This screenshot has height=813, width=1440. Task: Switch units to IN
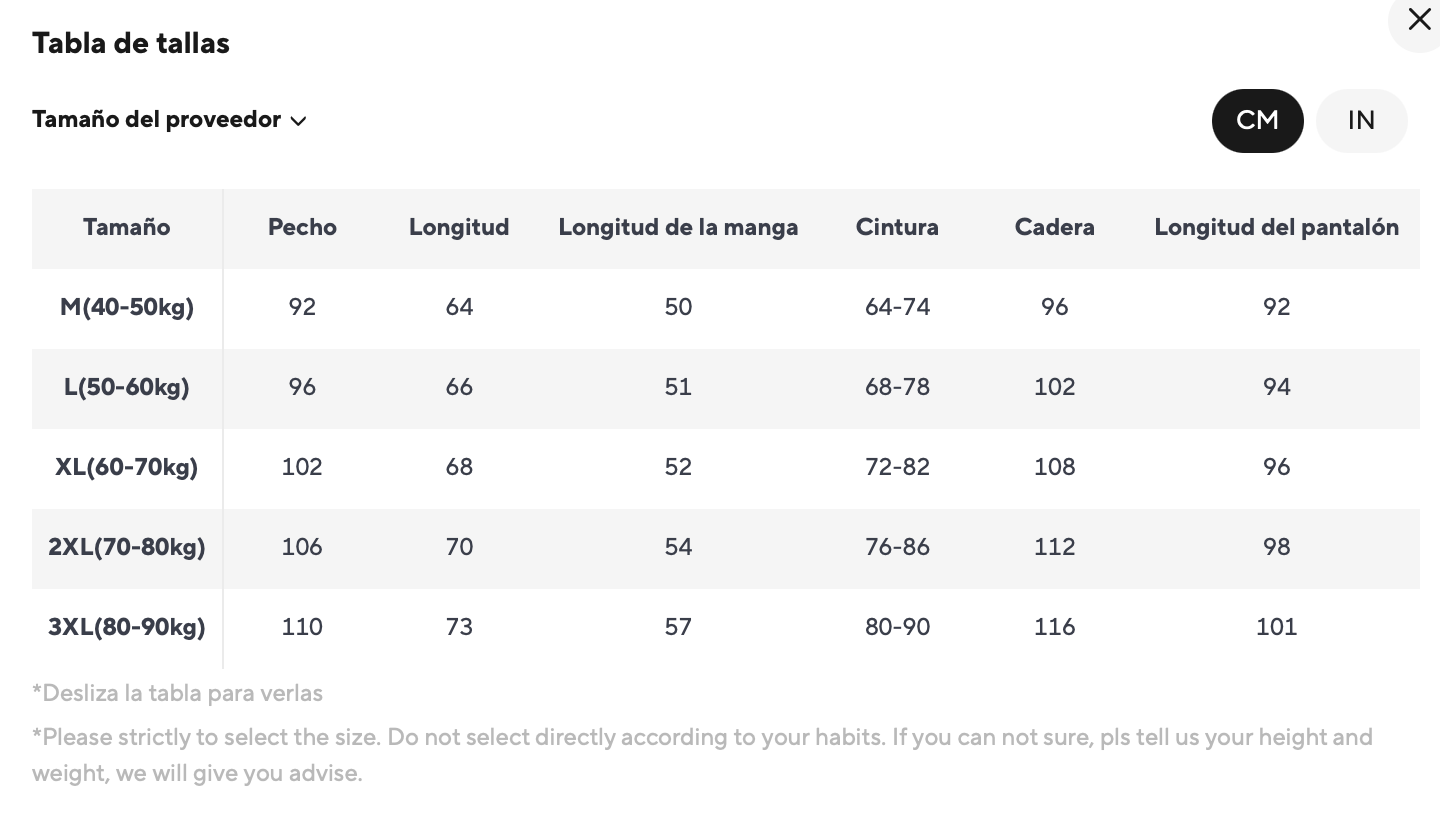tap(1361, 120)
